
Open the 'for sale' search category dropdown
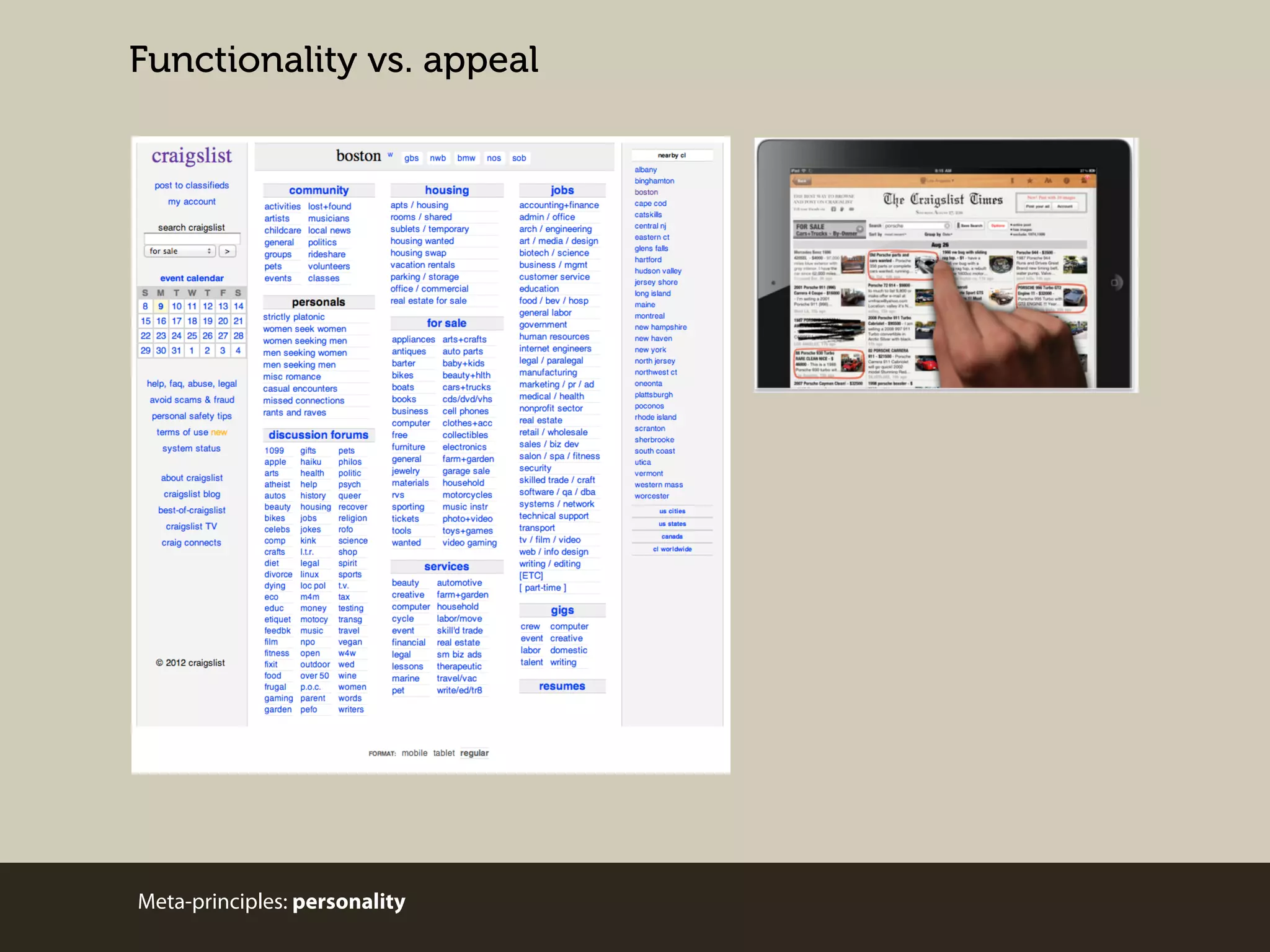(180, 251)
